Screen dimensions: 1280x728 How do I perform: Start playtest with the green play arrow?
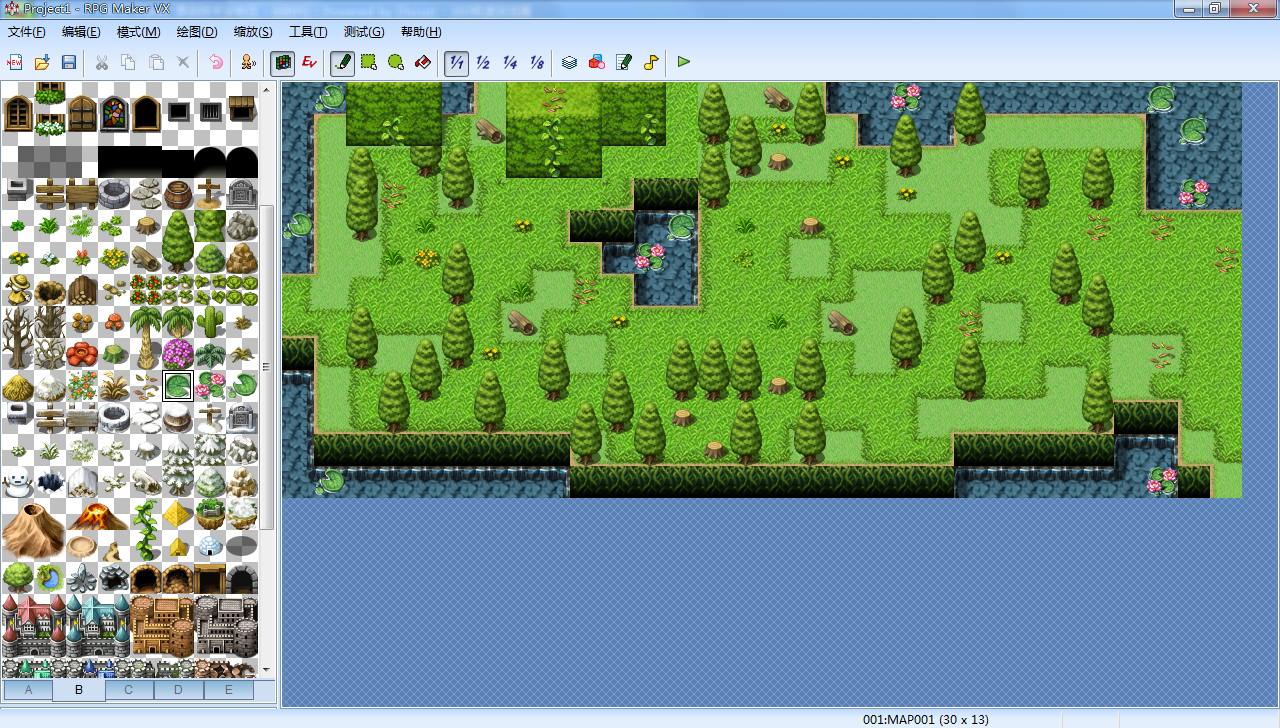coord(684,62)
